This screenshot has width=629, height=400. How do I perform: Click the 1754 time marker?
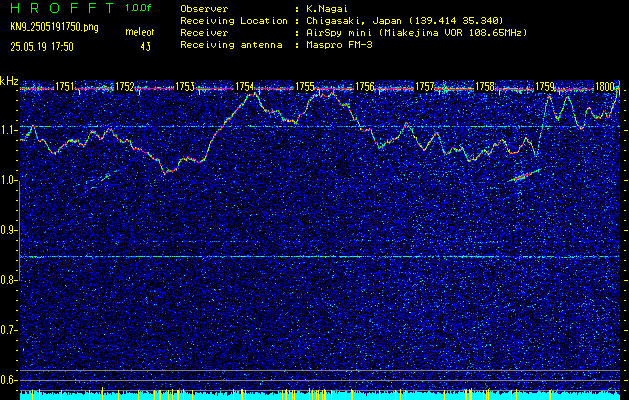244,86
